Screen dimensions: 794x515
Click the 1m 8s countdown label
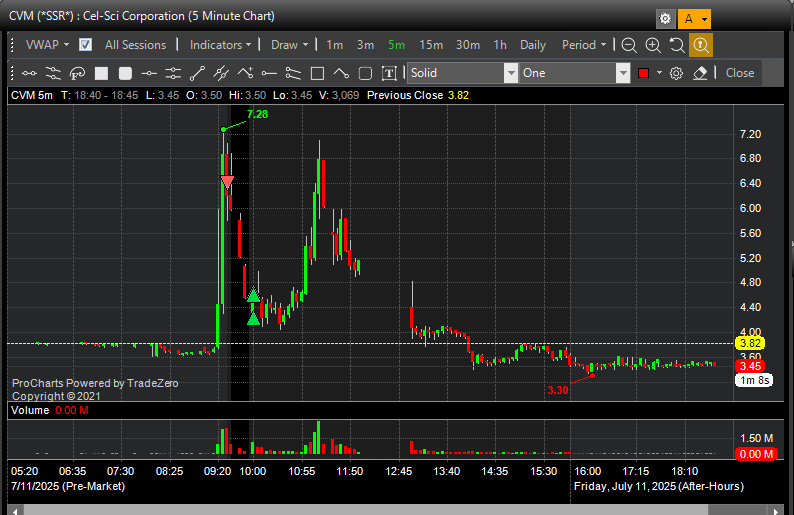tap(754, 380)
